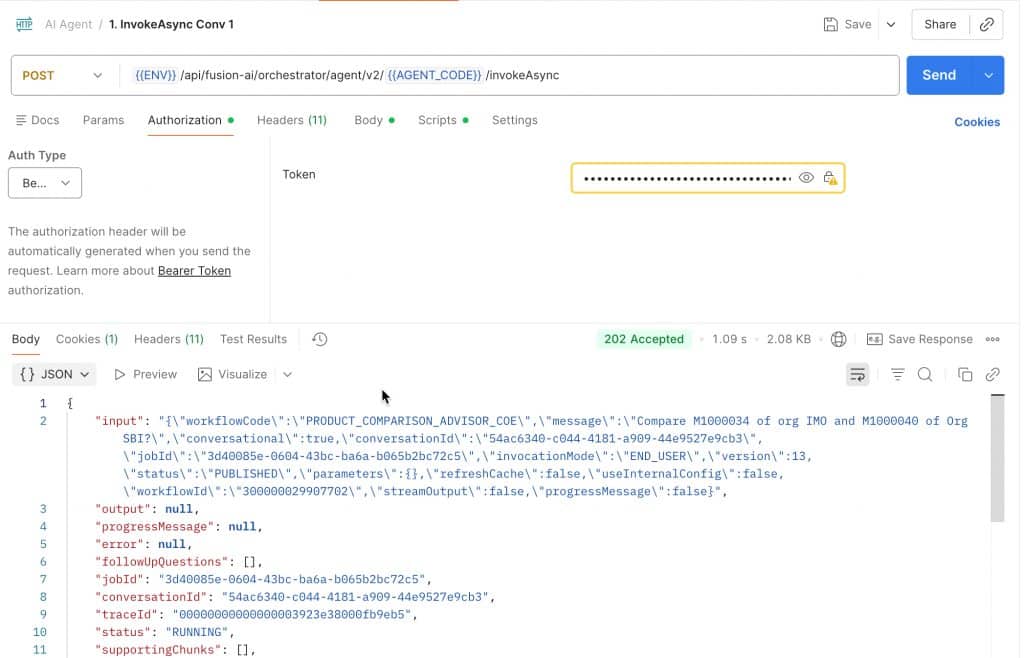Toggle word wrap in response body
Image resolution: width=1024 pixels, height=658 pixels.
(857, 374)
